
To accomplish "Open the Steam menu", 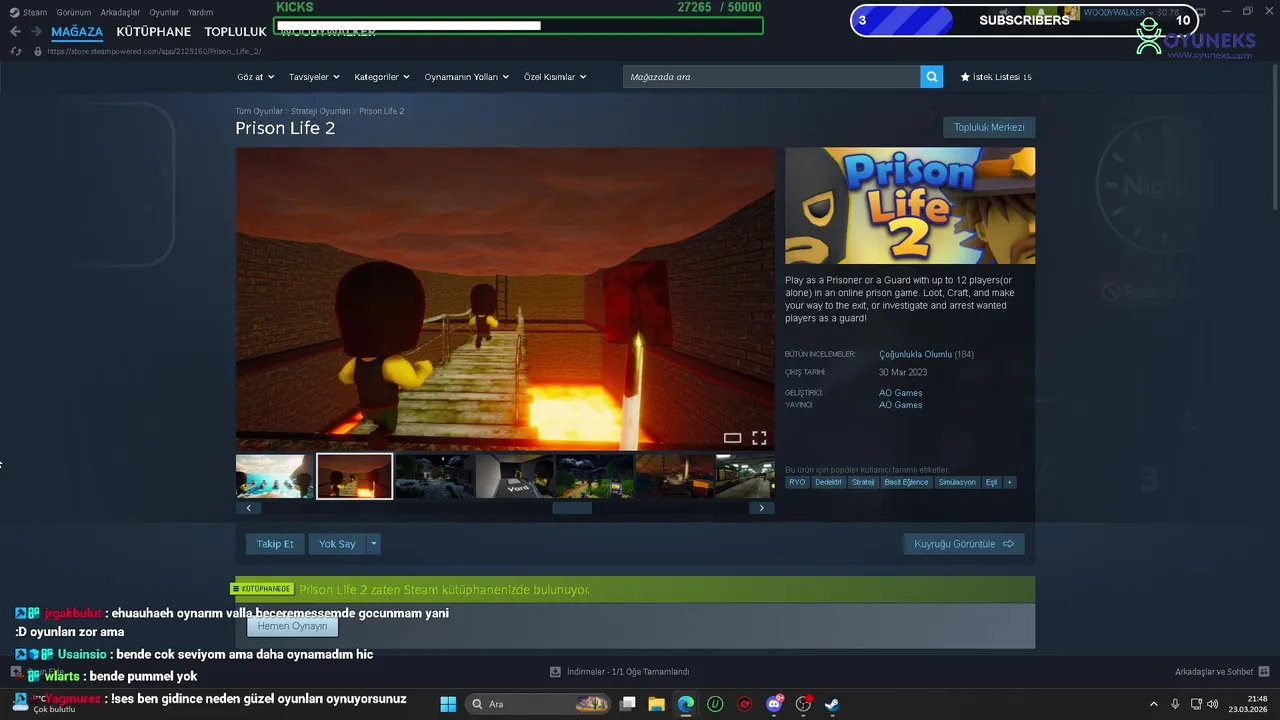I will pos(30,12).
